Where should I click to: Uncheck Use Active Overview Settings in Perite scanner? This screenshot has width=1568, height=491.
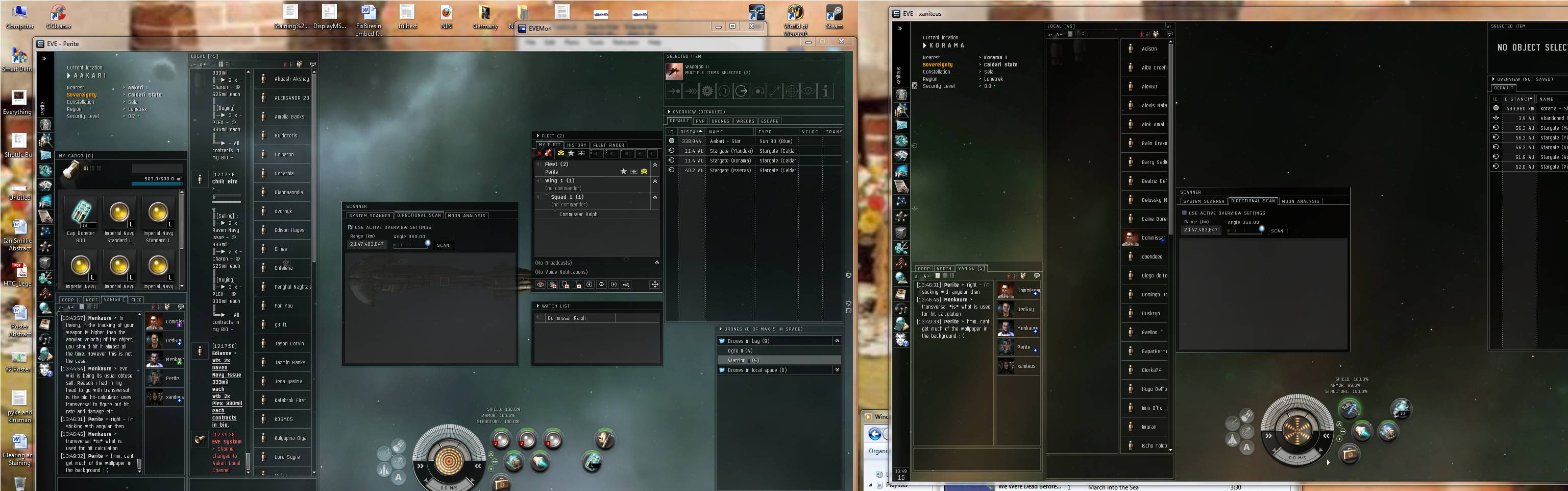(x=350, y=227)
